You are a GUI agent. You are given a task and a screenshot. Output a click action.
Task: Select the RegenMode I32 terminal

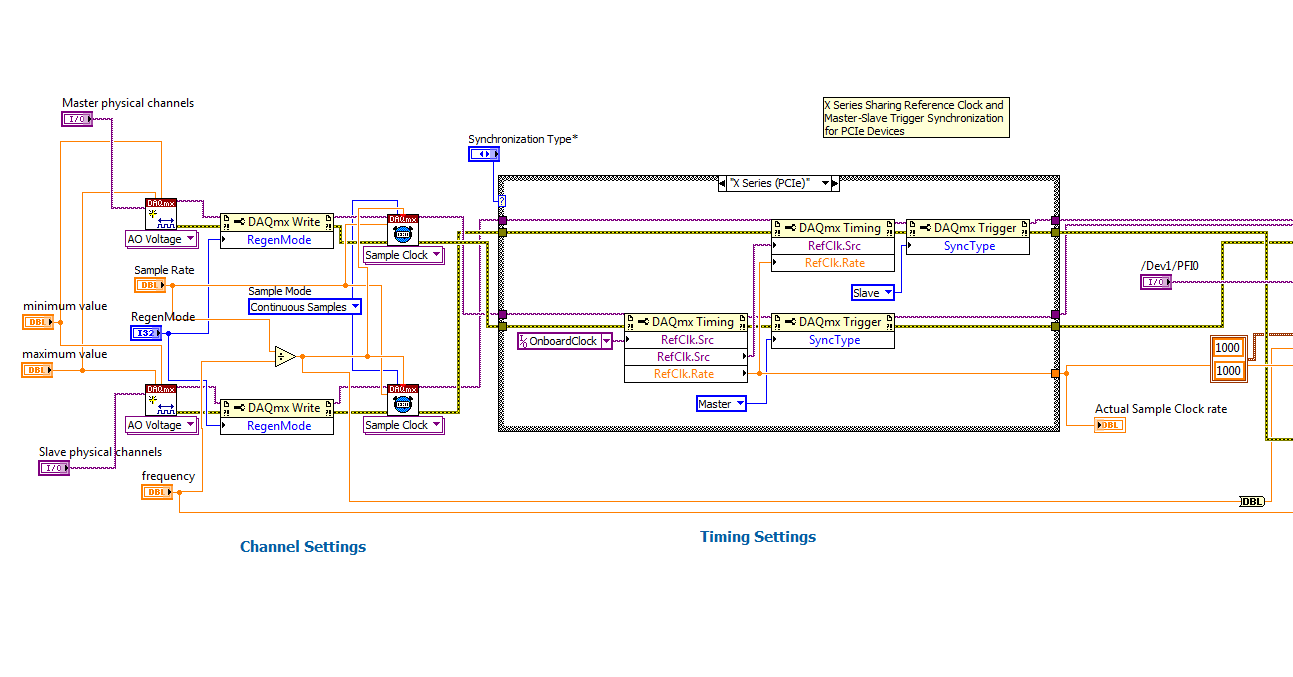[x=147, y=333]
